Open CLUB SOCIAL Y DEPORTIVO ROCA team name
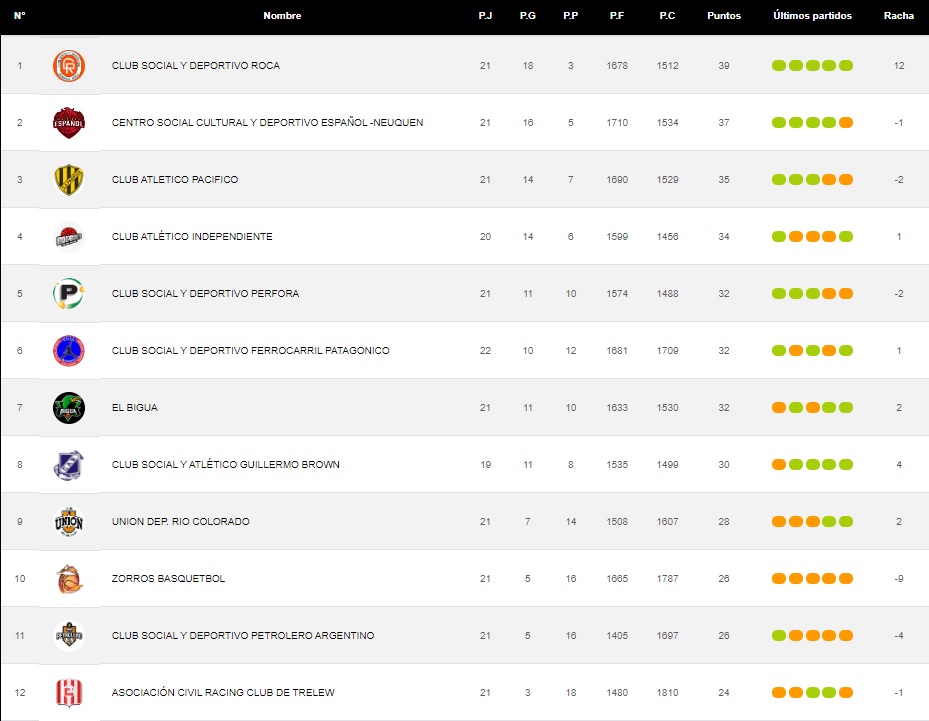 (196, 66)
